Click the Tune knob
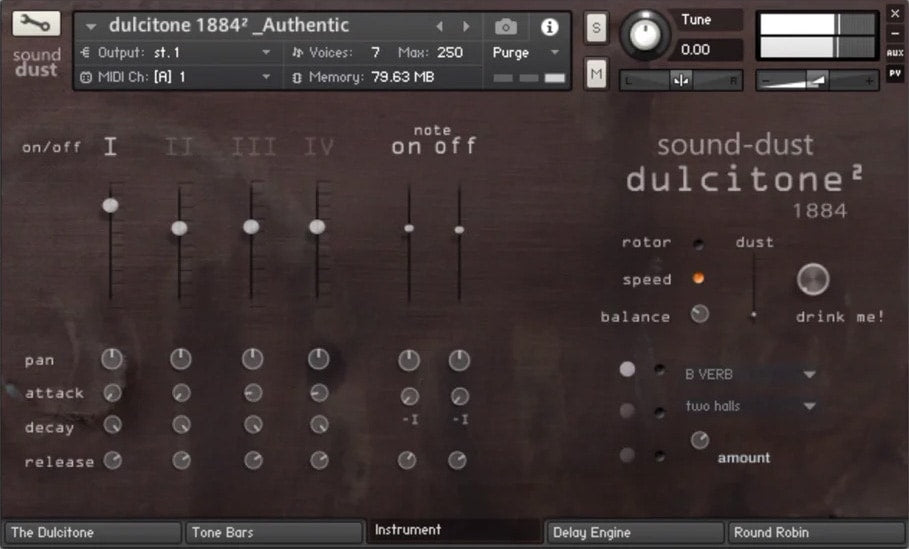 (x=646, y=36)
